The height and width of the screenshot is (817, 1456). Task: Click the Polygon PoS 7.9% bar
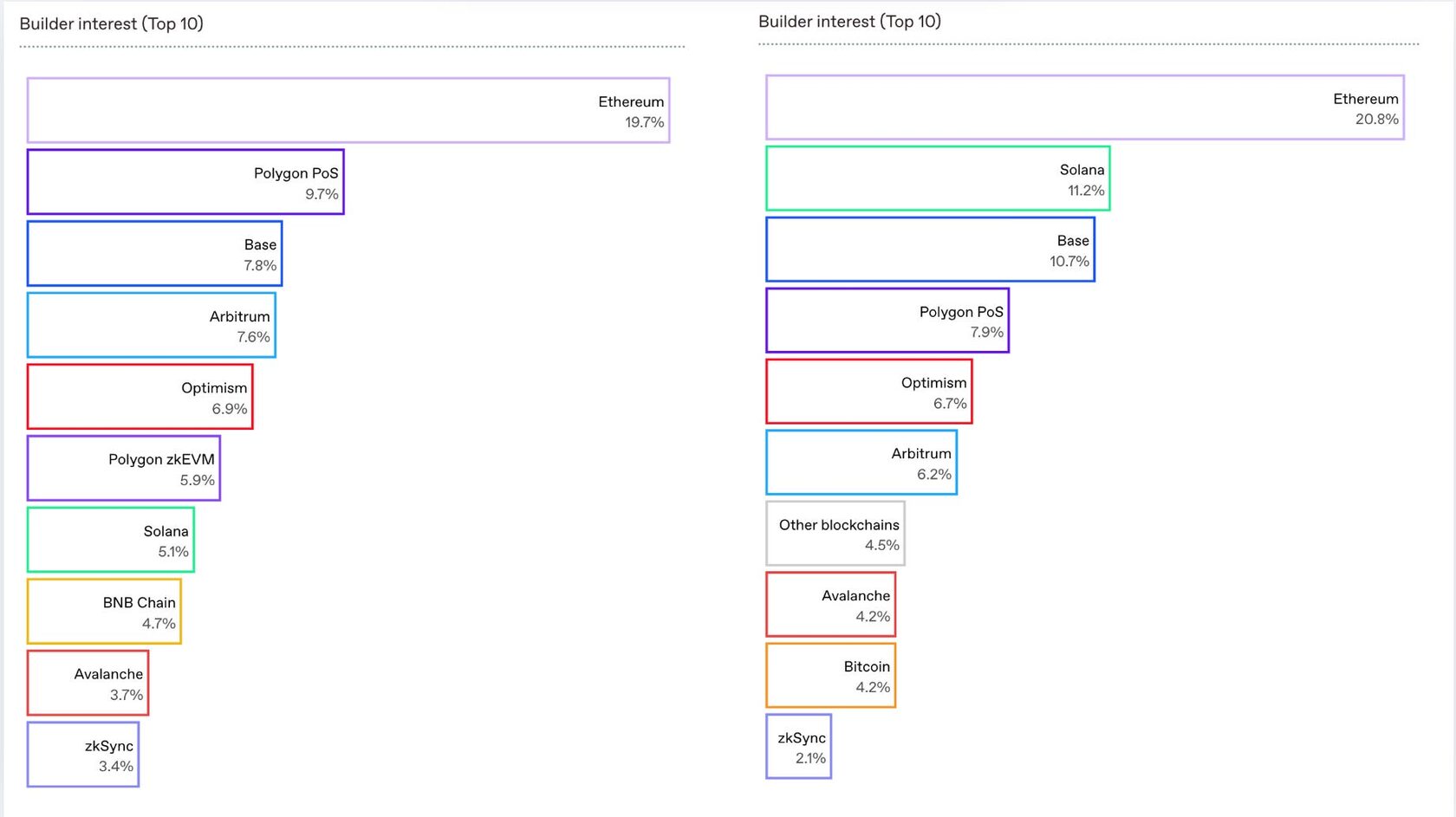tap(887, 321)
